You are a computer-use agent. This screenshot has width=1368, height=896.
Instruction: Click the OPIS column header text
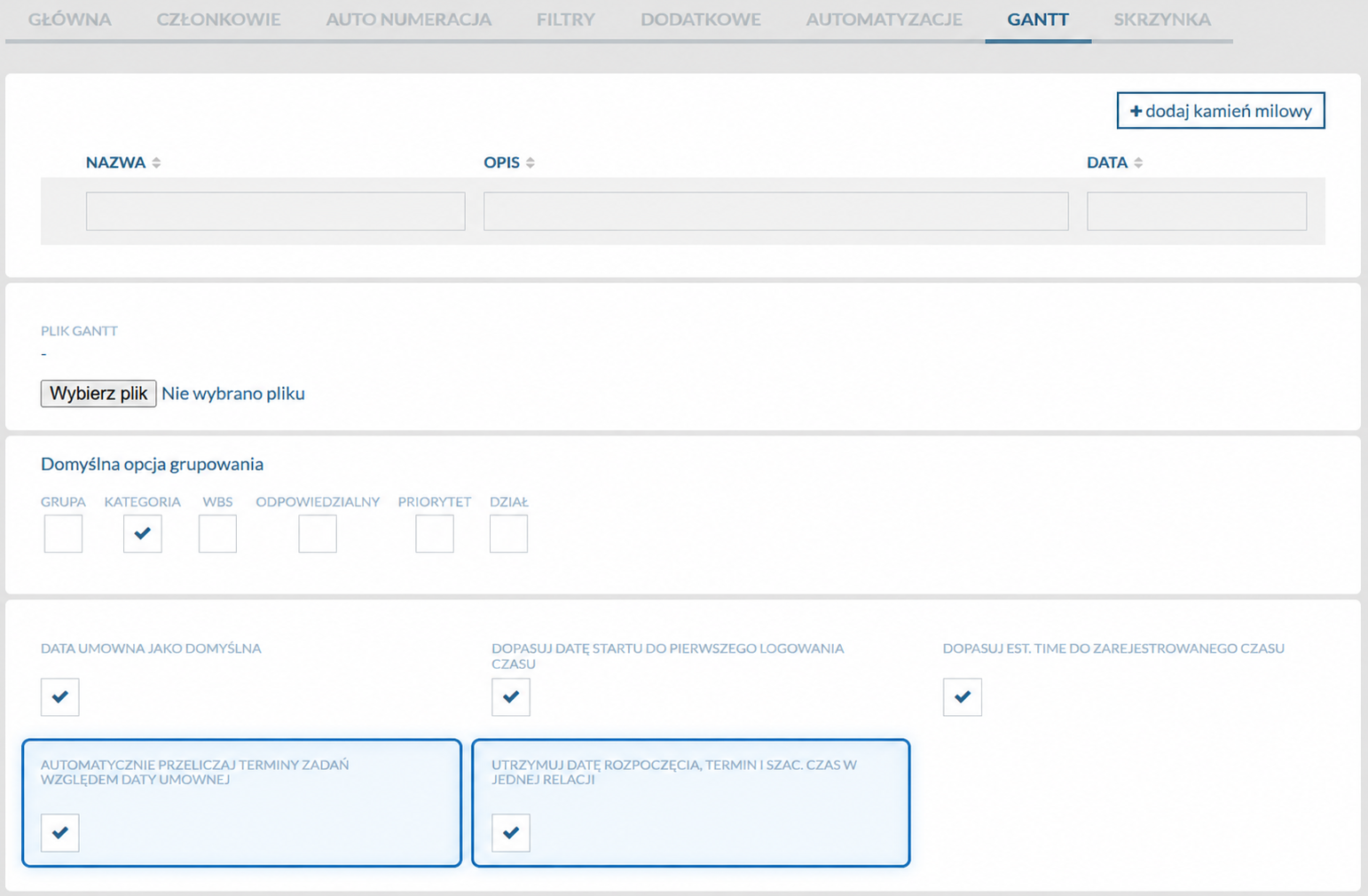point(501,162)
